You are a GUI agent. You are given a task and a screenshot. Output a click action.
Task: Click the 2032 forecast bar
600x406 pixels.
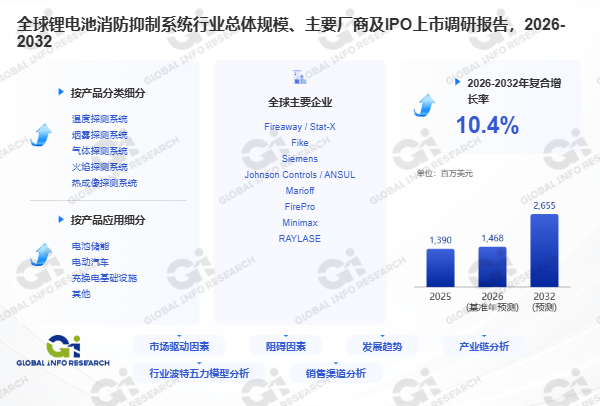(x=544, y=251)
